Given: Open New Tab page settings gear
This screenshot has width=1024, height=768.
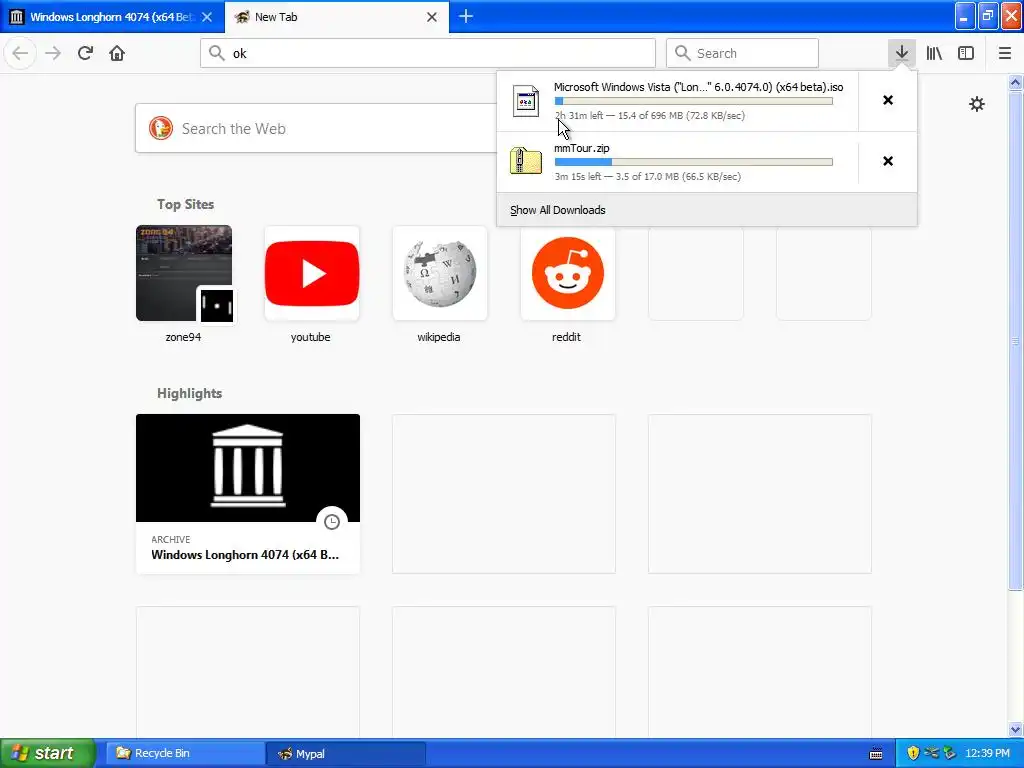Looking at the screenshot, I should click(x=976, y=104).
